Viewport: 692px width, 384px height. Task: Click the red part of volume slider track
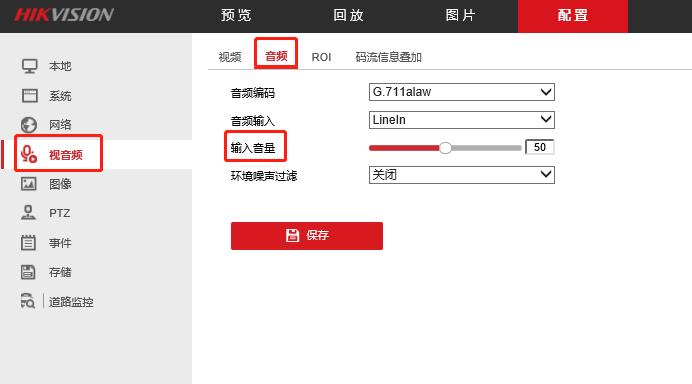tap(404, 148)
